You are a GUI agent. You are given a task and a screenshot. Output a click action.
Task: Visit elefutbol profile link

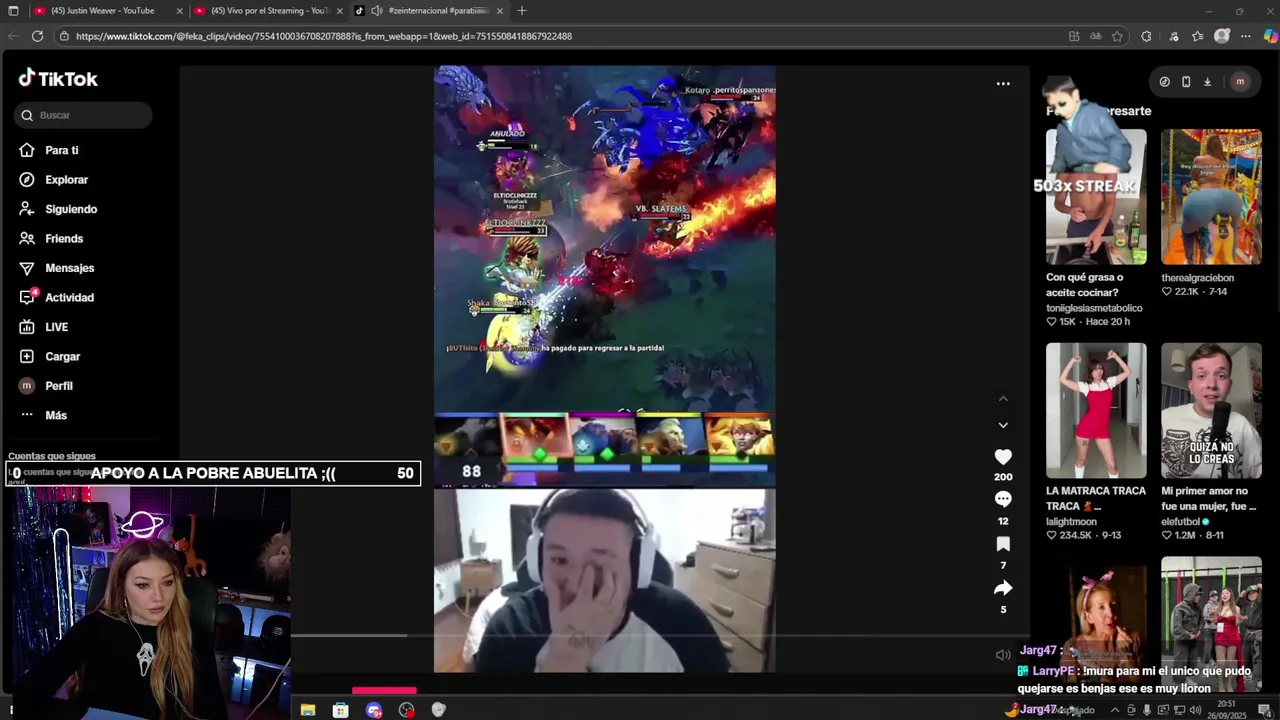coord(1180,522)
